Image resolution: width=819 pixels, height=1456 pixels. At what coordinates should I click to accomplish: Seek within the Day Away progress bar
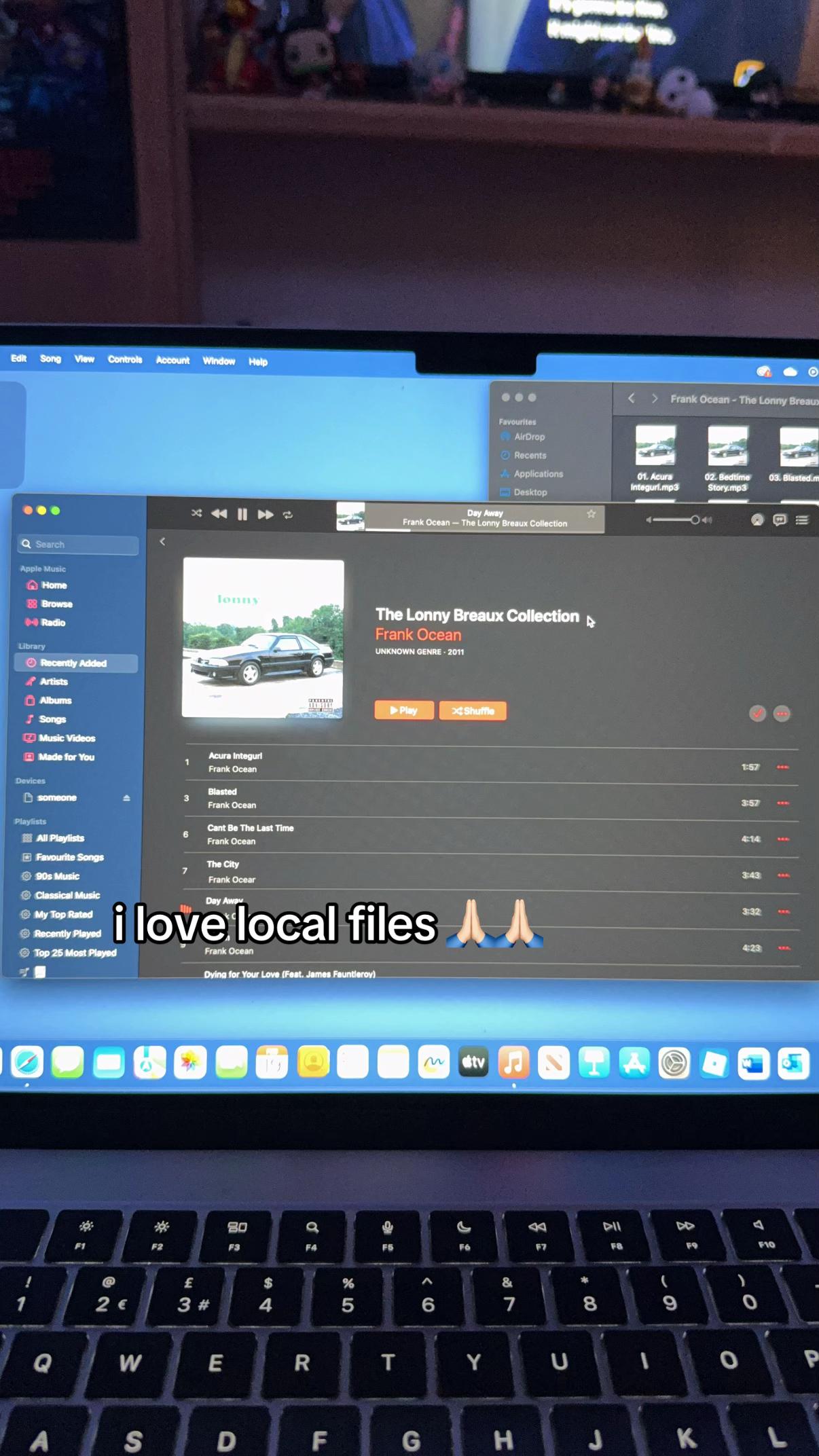pyautogui.click(x=484, y=530)
